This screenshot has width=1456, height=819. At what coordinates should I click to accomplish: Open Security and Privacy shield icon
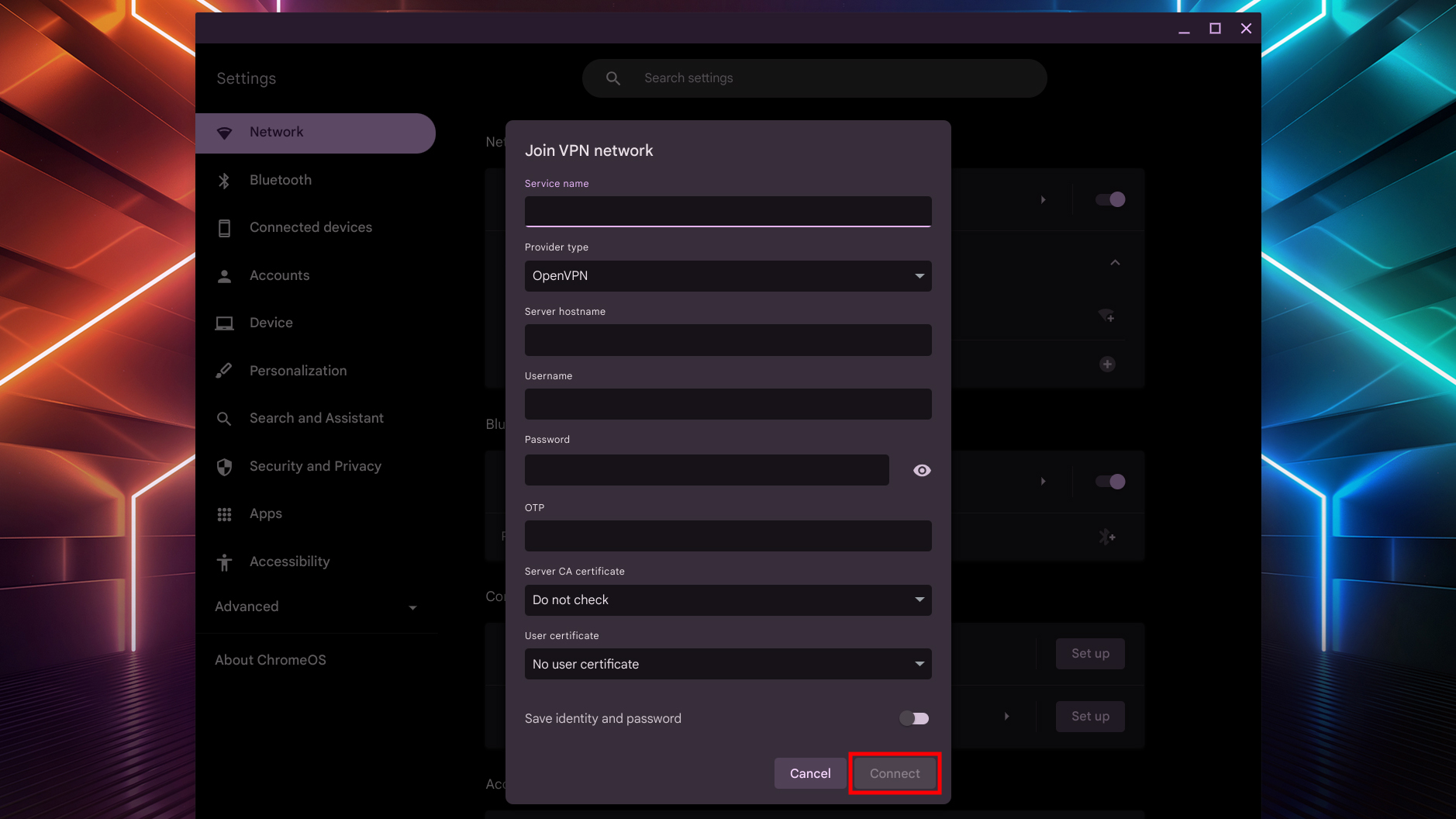[x=224, y=467]
